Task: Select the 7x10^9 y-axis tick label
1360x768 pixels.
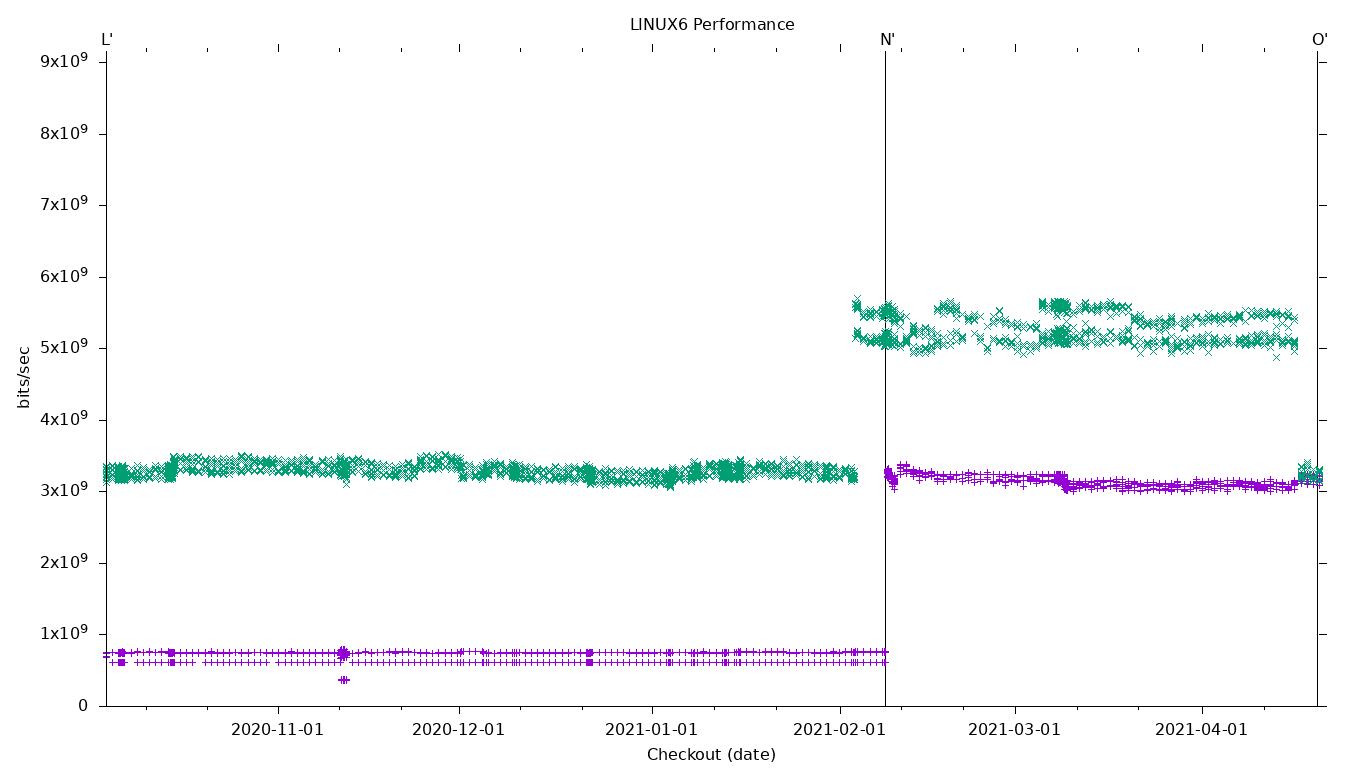Action: tap(64, 203)
